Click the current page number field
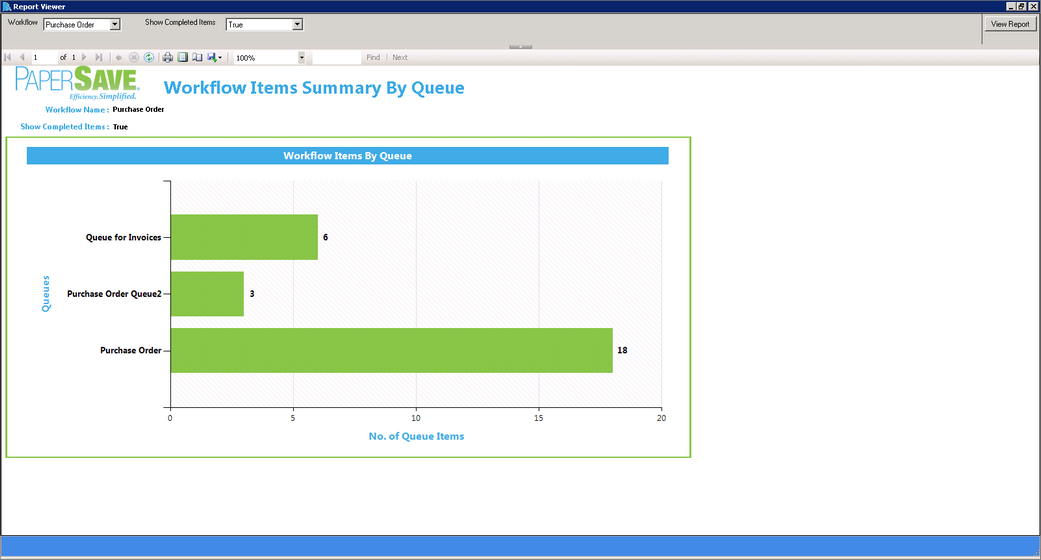The width and height of the screenshot is (1041, 560). tap(44, 58)
